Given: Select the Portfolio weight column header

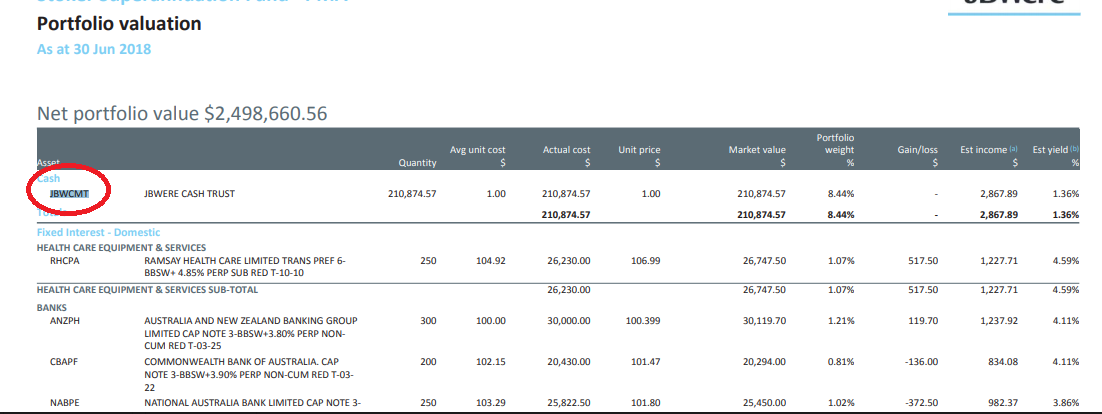Looking at the screenshot, I should click(x=835, y=144).
